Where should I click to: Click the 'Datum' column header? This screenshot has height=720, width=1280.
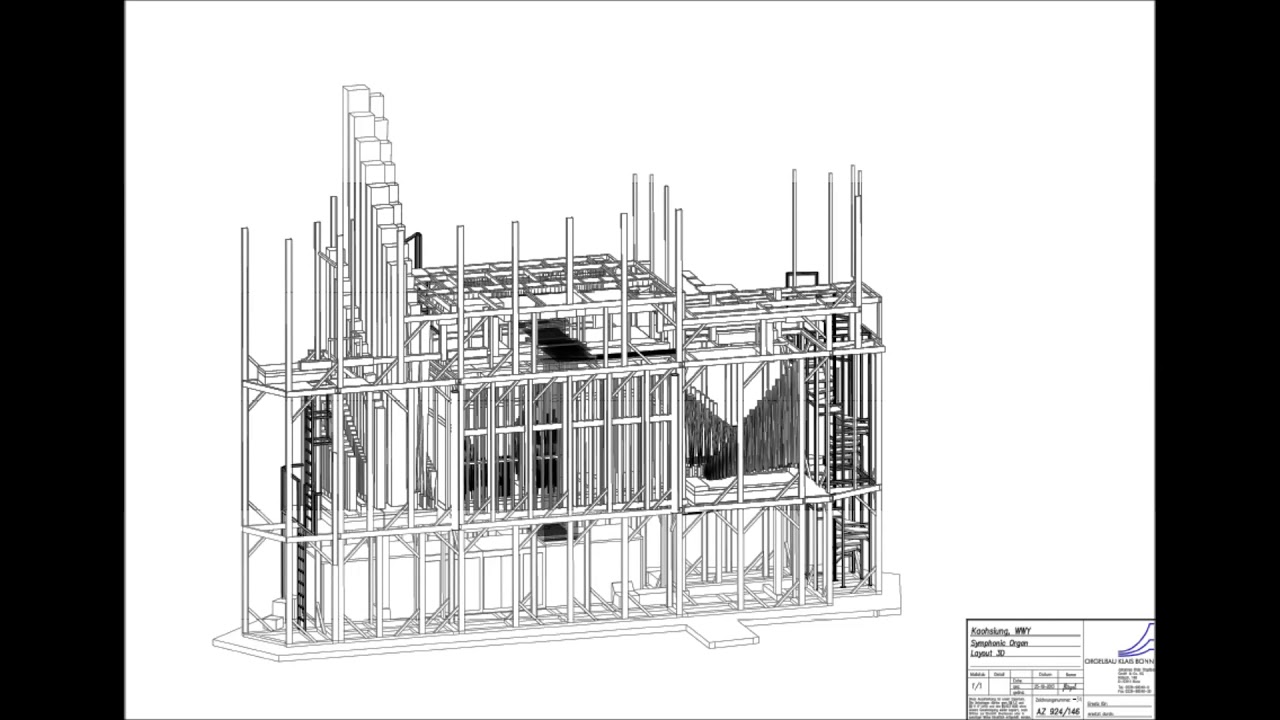(1045, 675)
